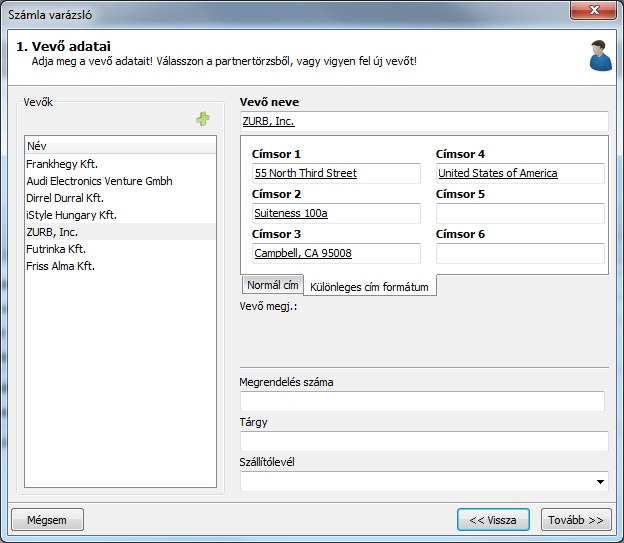The height and width of the screenshot is (543, 624).
Task: Click the Vevő neve input field
Action: pyautogui.click(x=423, y=121)
